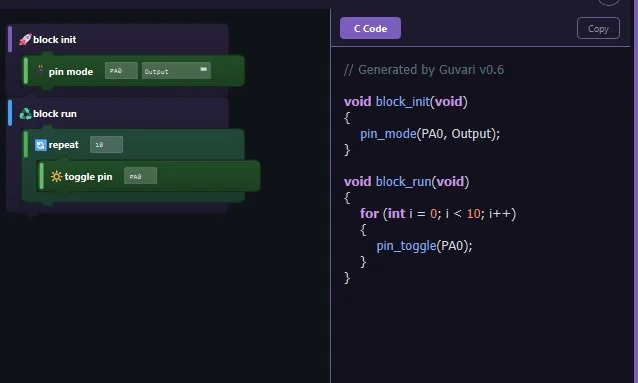Click the 'void block_init(void)' code line

[x=406, y=101]
